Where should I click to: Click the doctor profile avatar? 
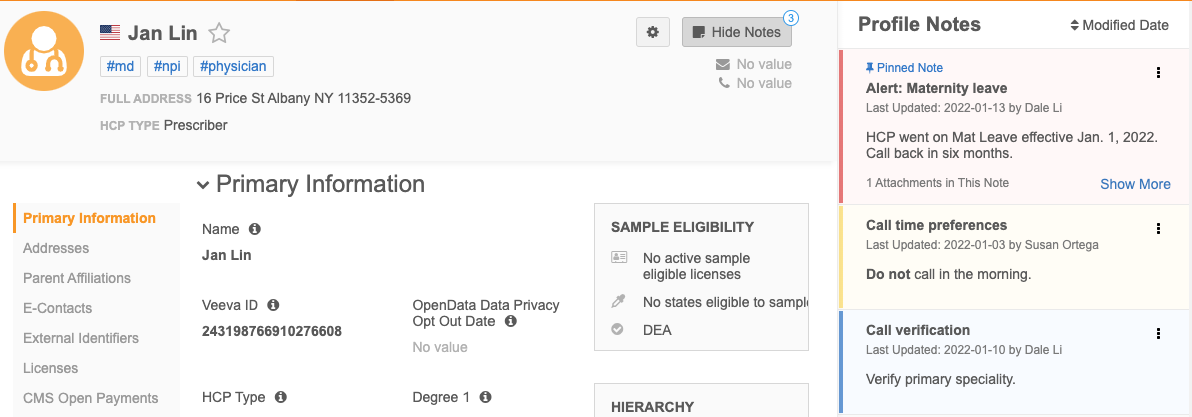(43, 52)
